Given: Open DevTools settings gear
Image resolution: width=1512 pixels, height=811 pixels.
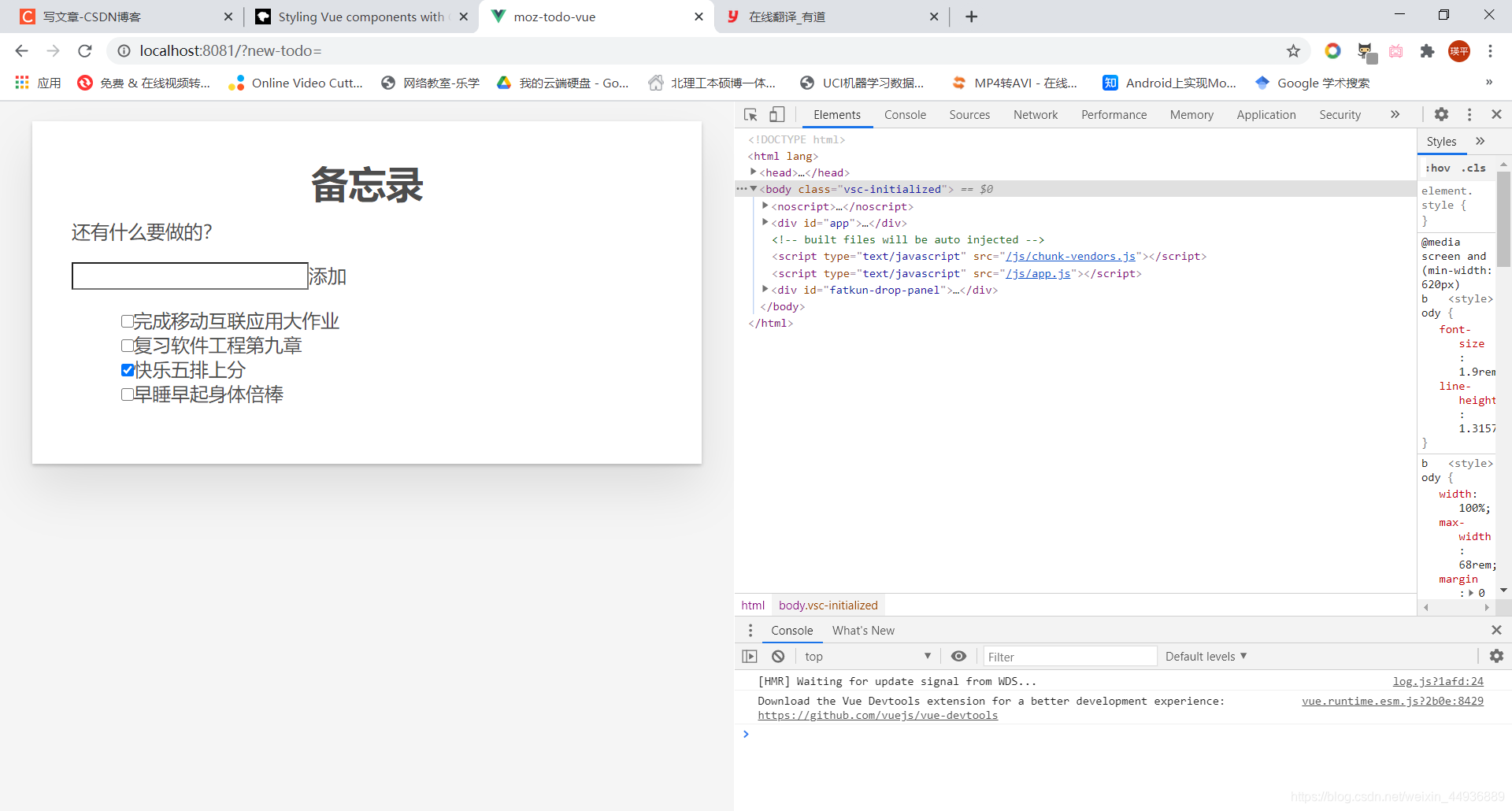Looking at the screenshot, I should (x=1441, y=114).
